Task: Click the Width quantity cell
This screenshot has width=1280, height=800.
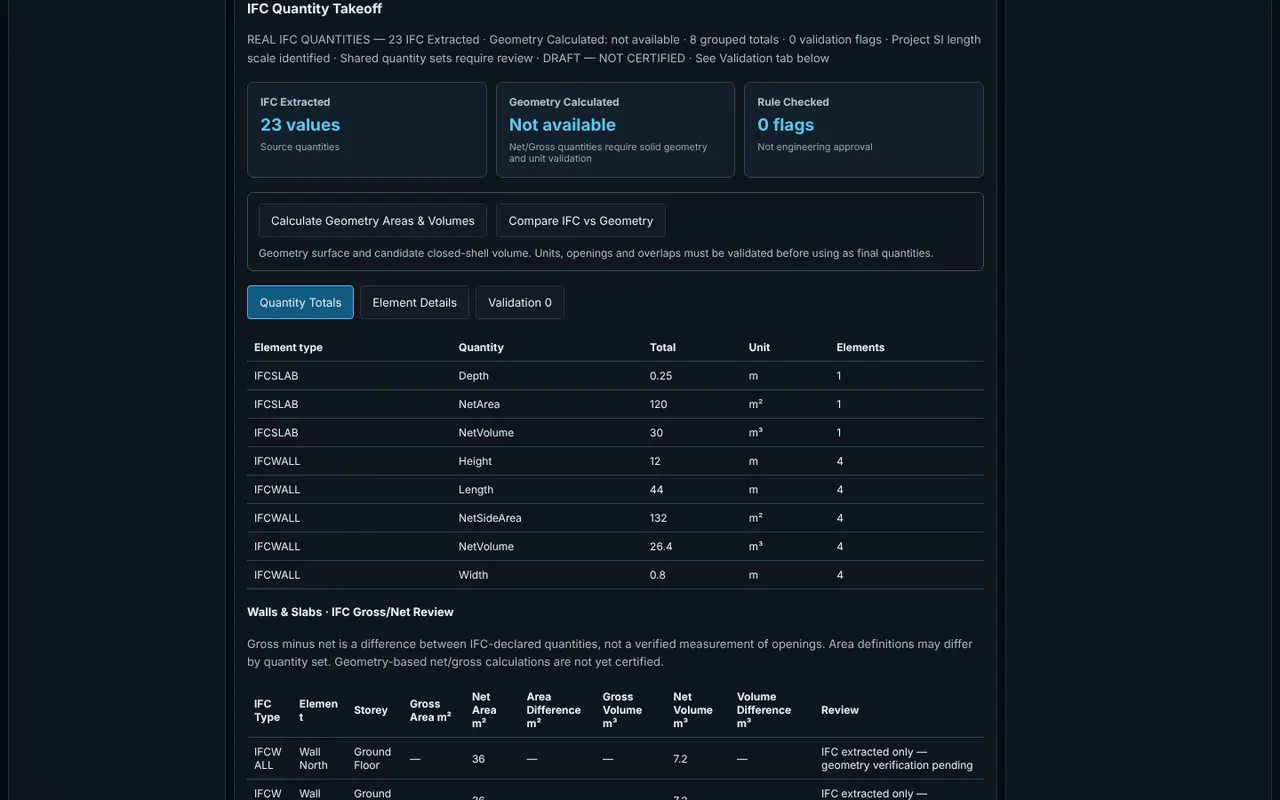Action: pyautogui.click(x=473, y=575)
